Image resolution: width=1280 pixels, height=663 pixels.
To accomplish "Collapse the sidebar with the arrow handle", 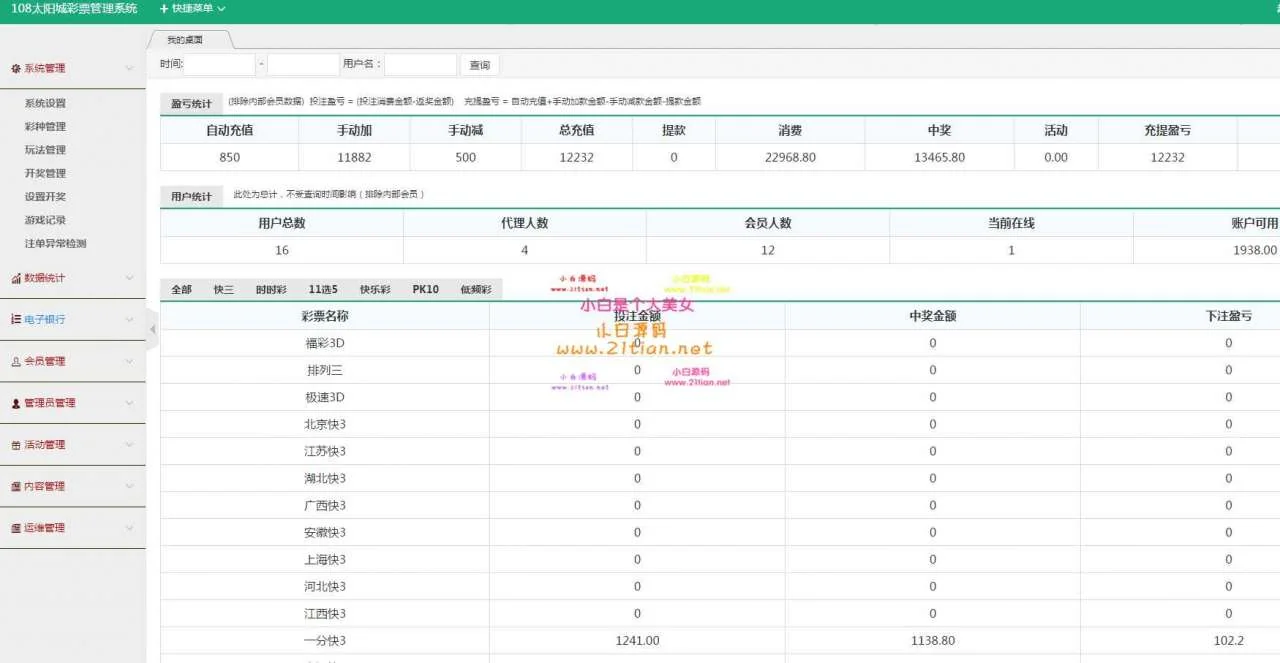I will (152, 330).
